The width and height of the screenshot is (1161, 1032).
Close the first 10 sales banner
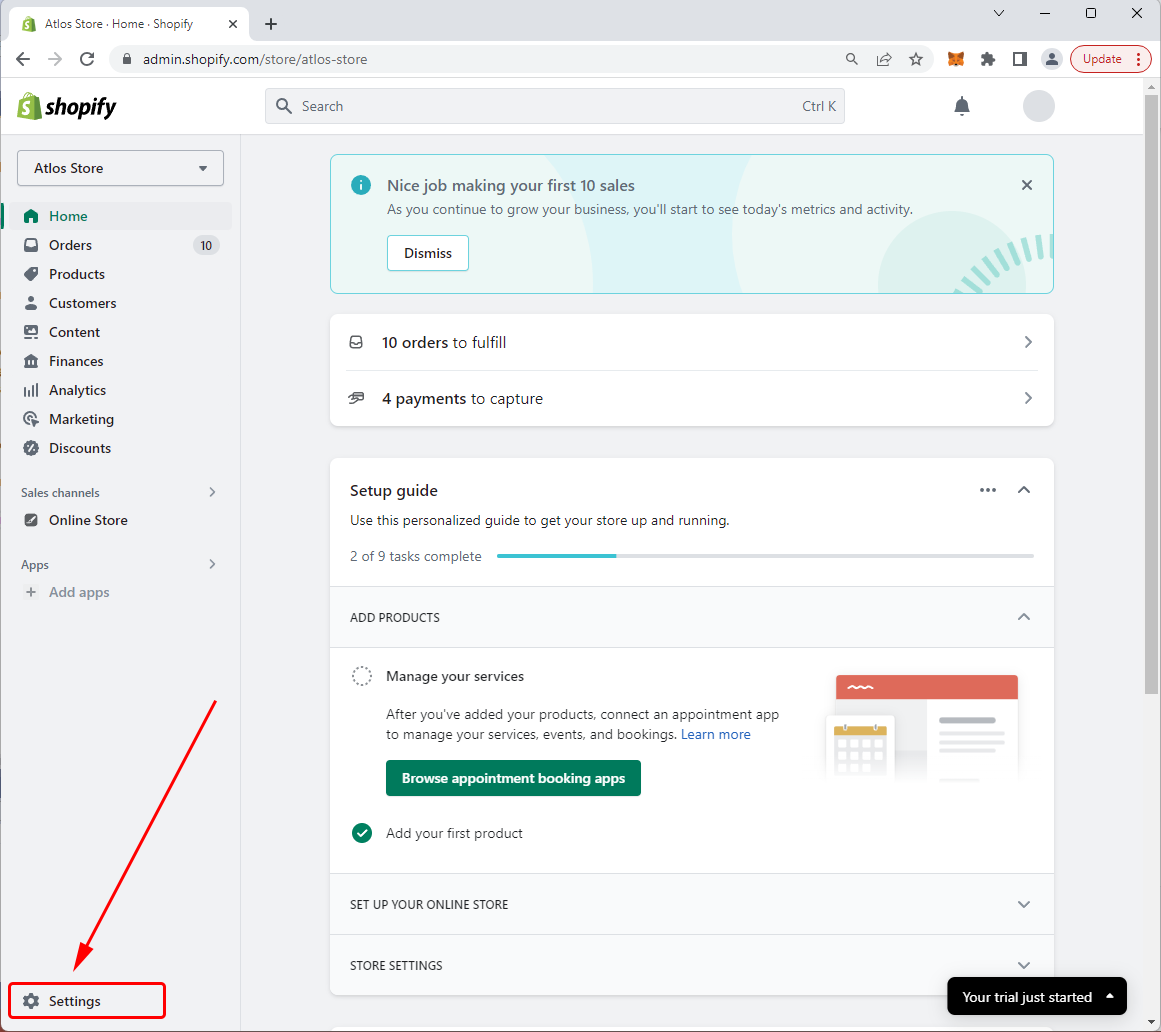pyautogui.click(x=1026, y=185)
